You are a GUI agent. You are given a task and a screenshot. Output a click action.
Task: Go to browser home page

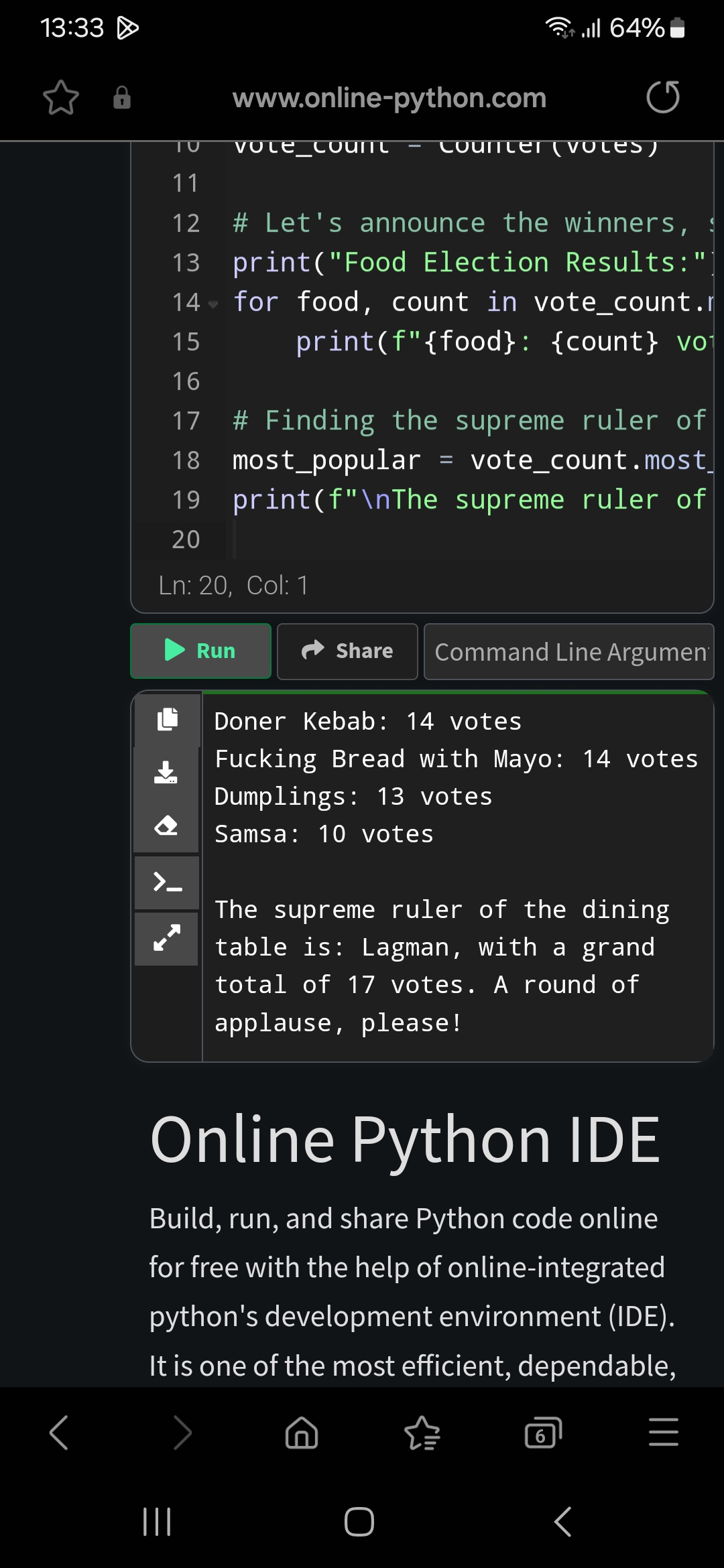click(x=302, y=1433)
